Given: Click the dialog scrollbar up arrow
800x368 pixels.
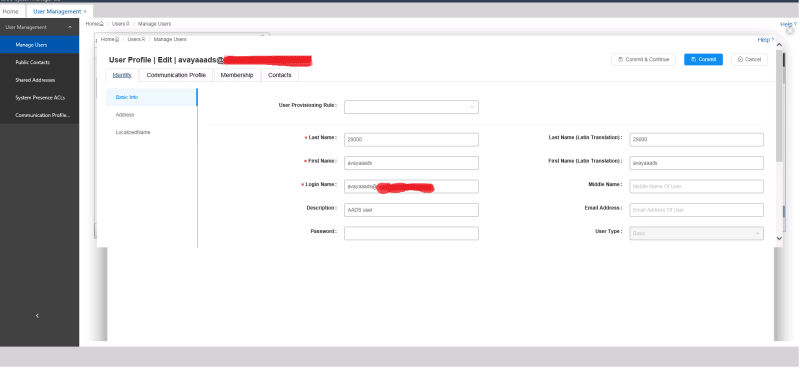Looking at the screenshot, I should (x=779, y=45).
